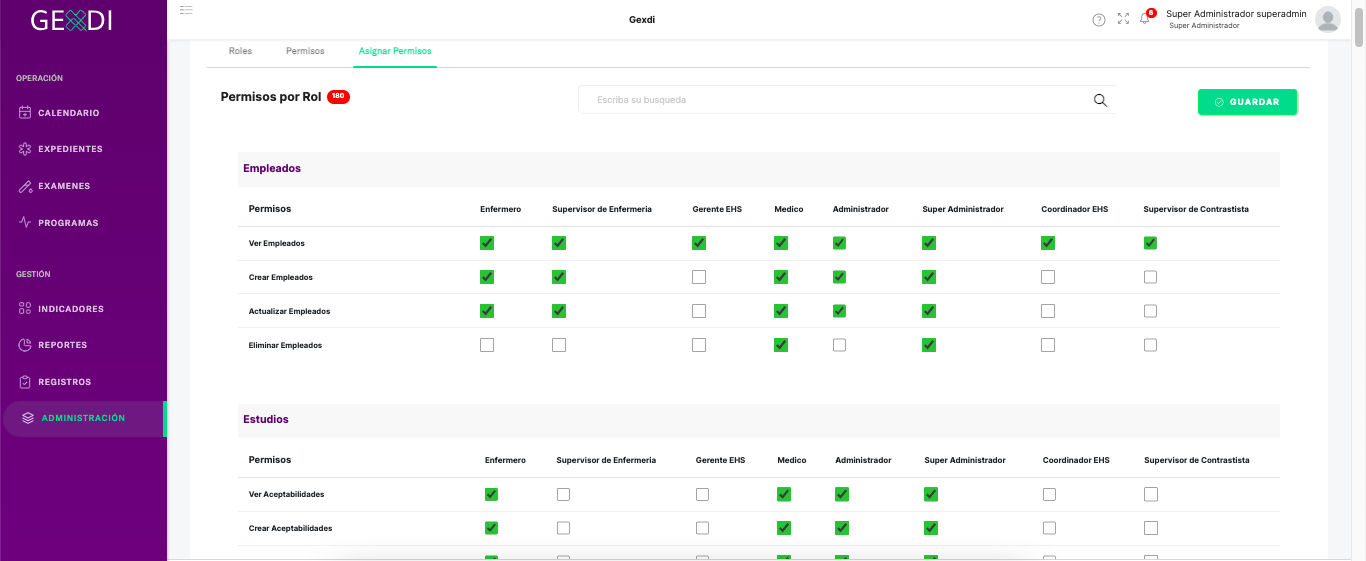
Task: Click the Guardar button
Action: click(x=1247, y=102)
